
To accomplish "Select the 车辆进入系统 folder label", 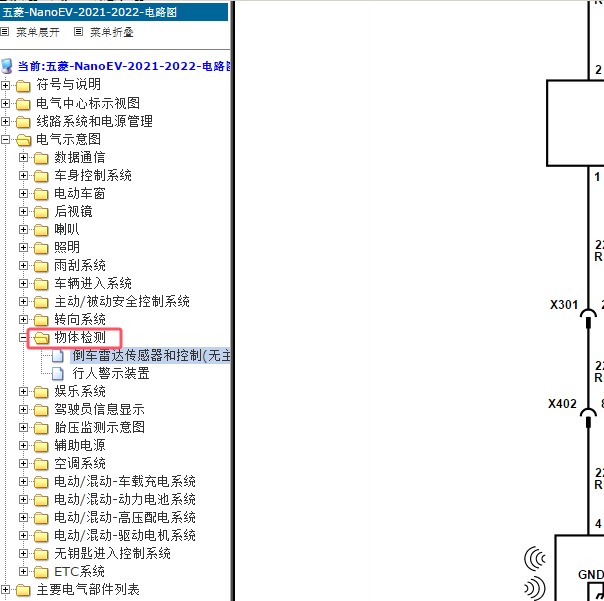I will [93, 284].
